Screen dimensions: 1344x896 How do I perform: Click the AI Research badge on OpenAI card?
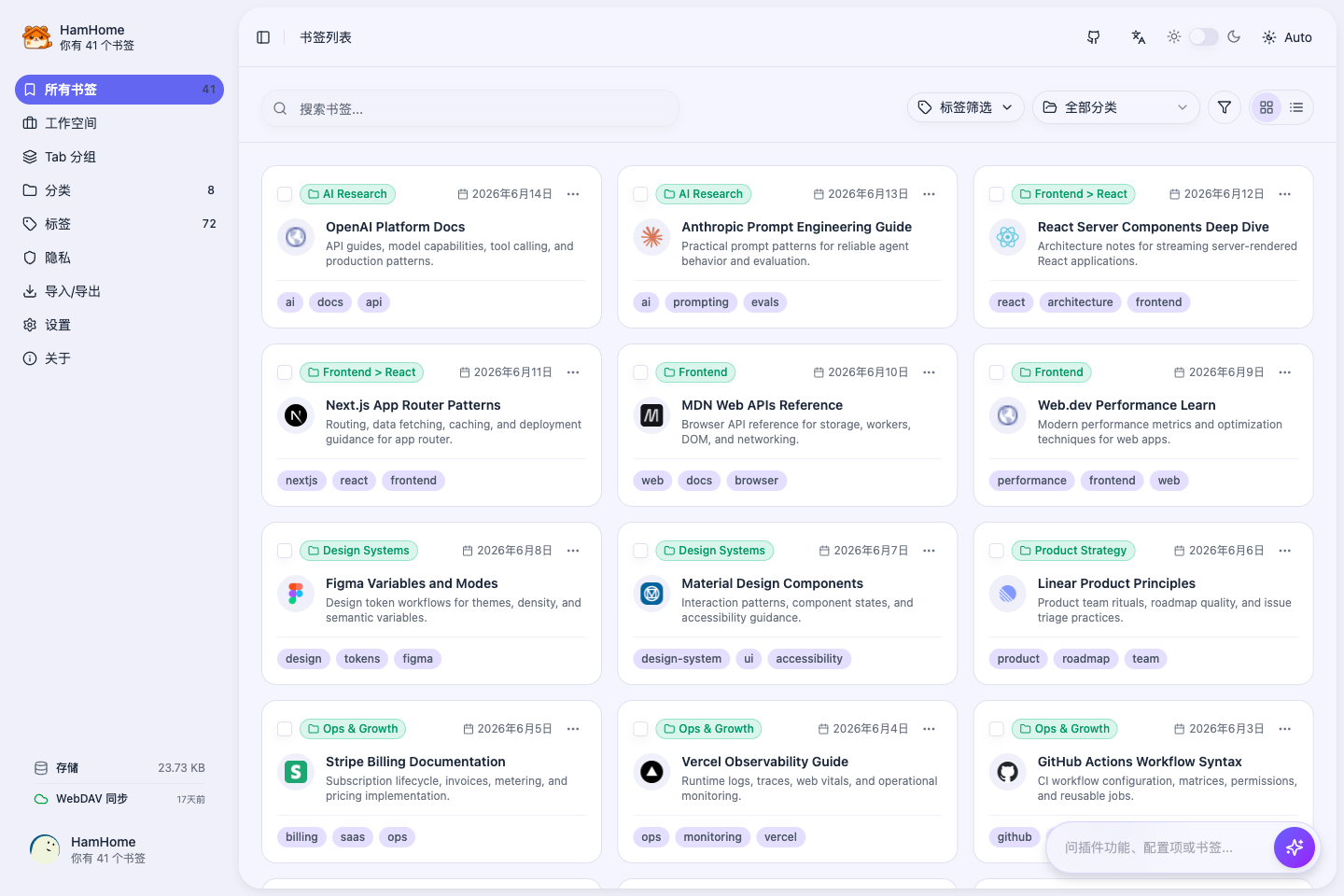[347, 194]
